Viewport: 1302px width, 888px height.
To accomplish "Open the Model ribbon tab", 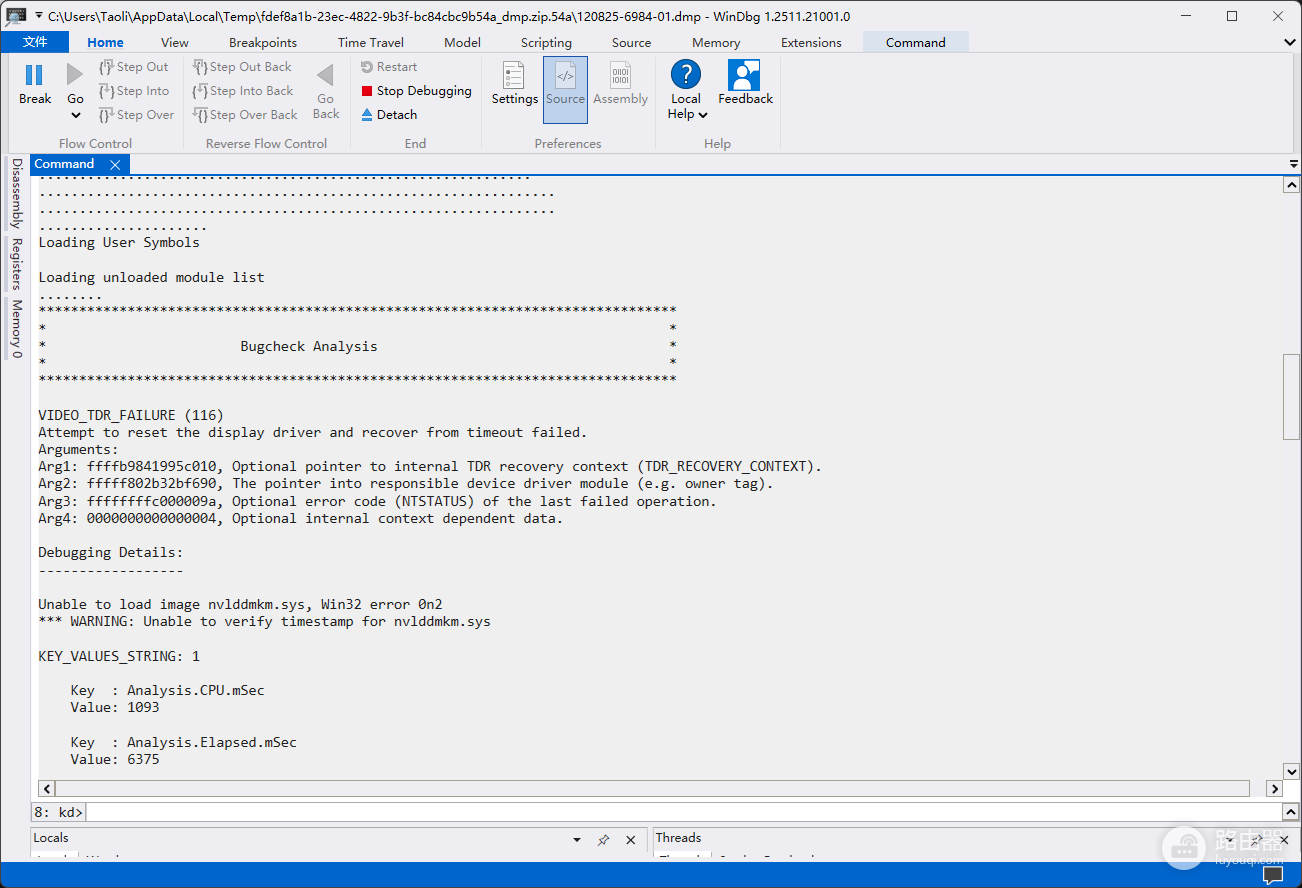I will 462,42.
